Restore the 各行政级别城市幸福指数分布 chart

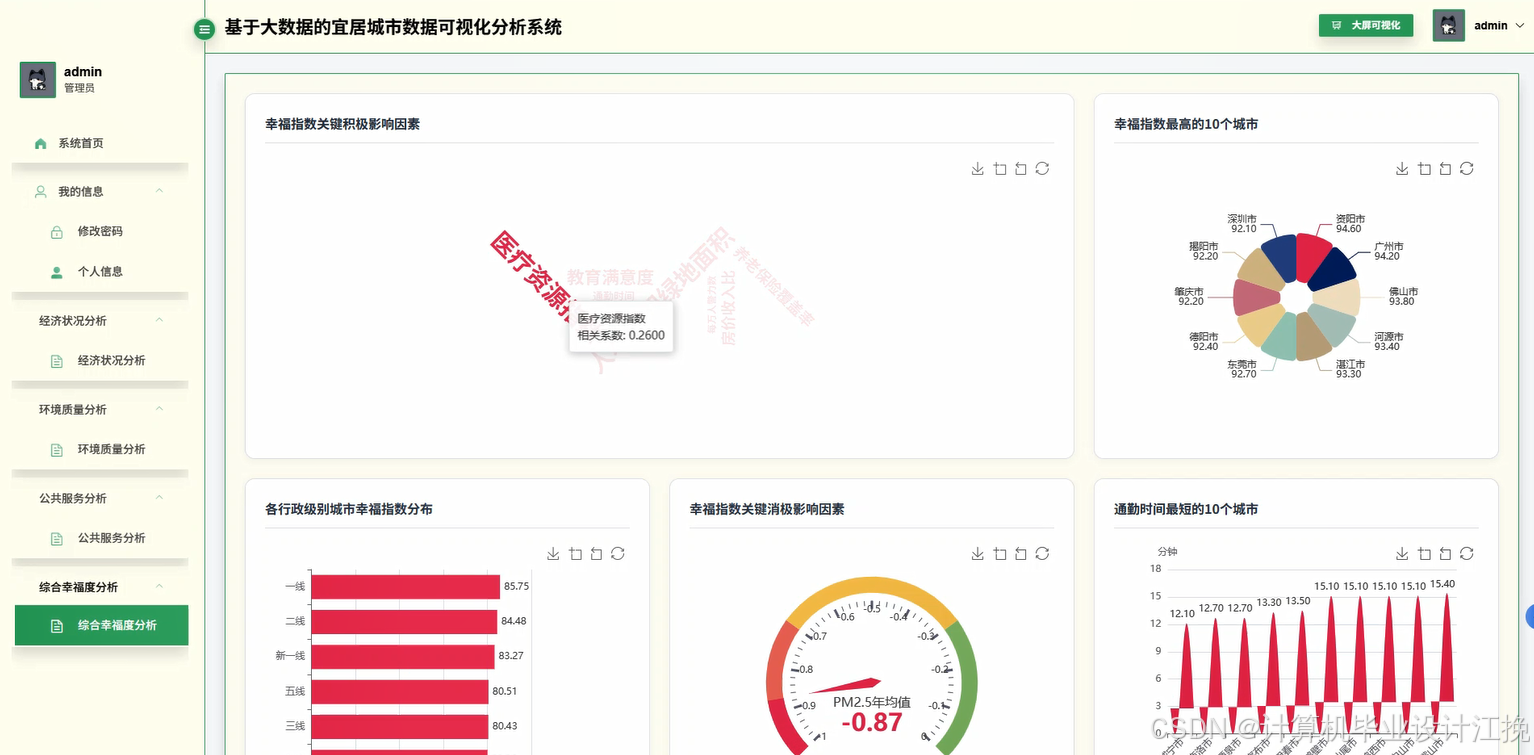click(618, 554)
